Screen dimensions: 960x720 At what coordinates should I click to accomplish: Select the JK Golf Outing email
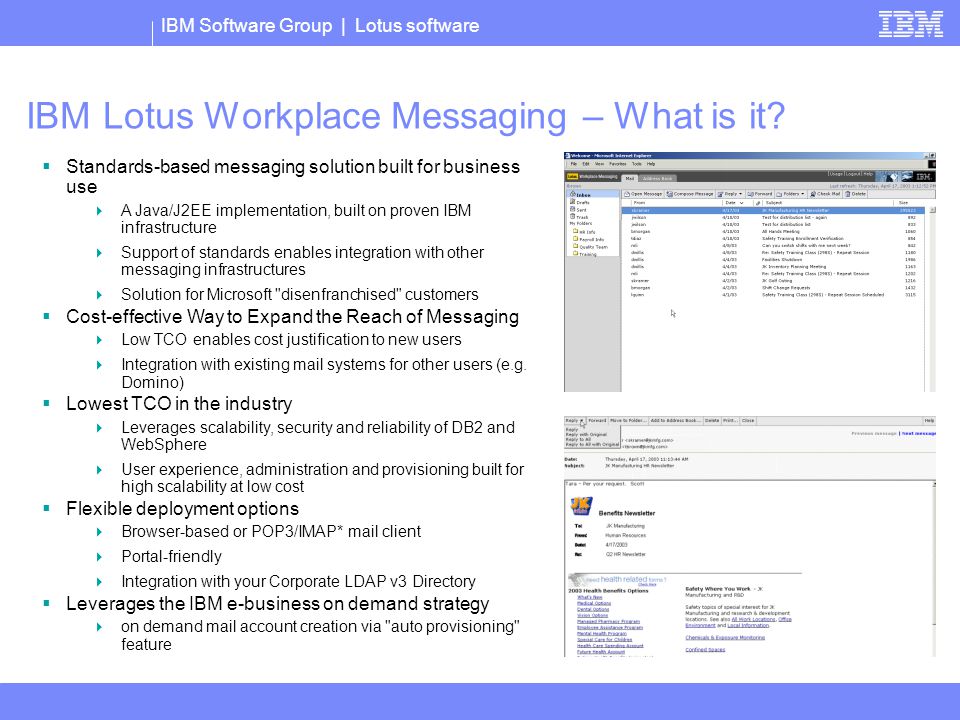pyautogui.click(x=774, y=280)
